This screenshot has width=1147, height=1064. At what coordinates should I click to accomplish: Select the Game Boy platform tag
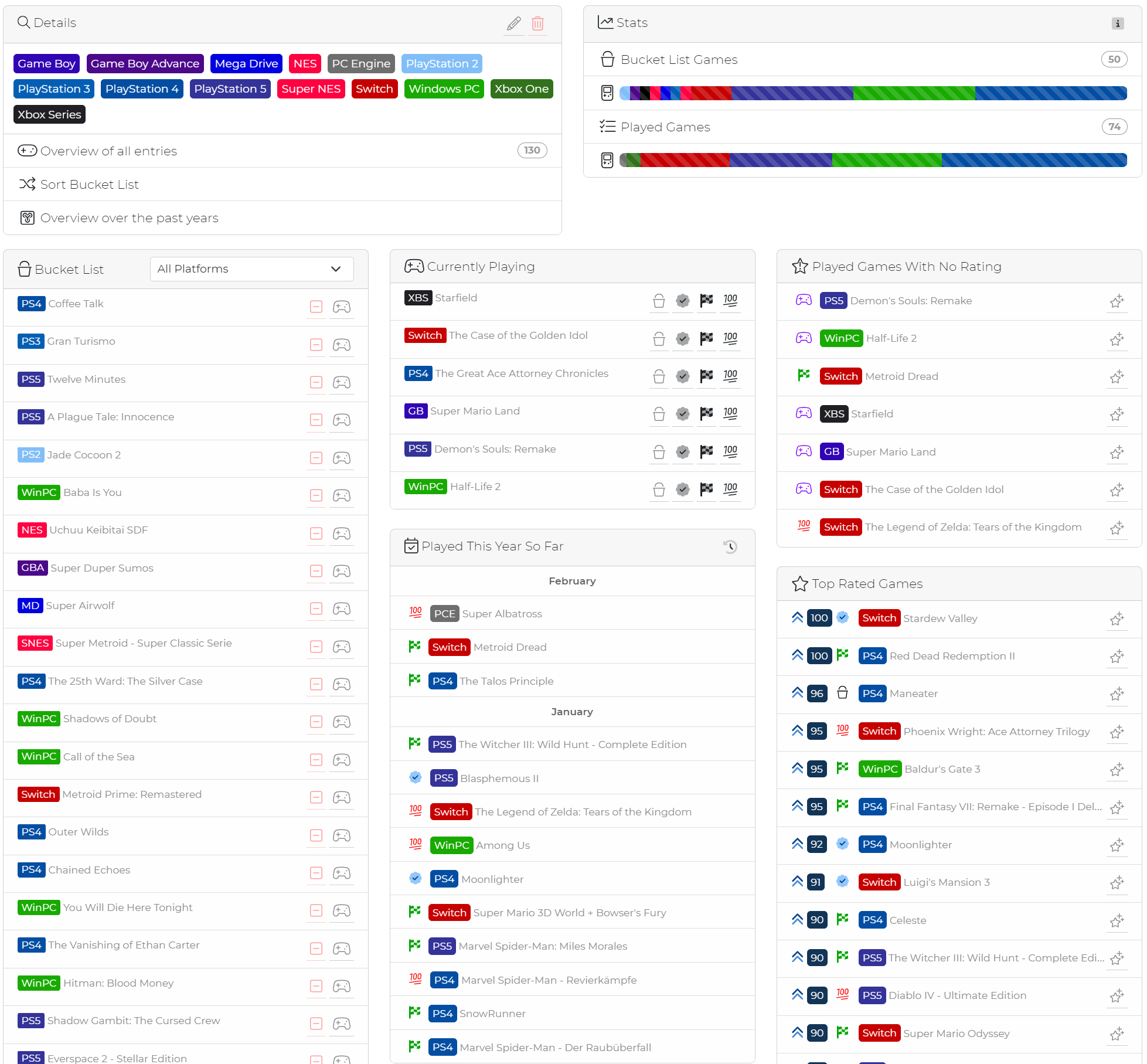click(46, 63)
